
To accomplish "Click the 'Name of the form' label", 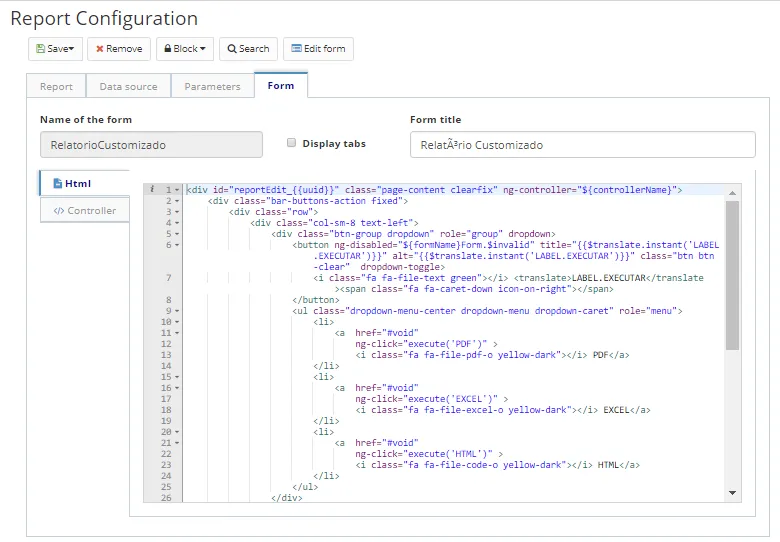I will [x=86, y=119].
